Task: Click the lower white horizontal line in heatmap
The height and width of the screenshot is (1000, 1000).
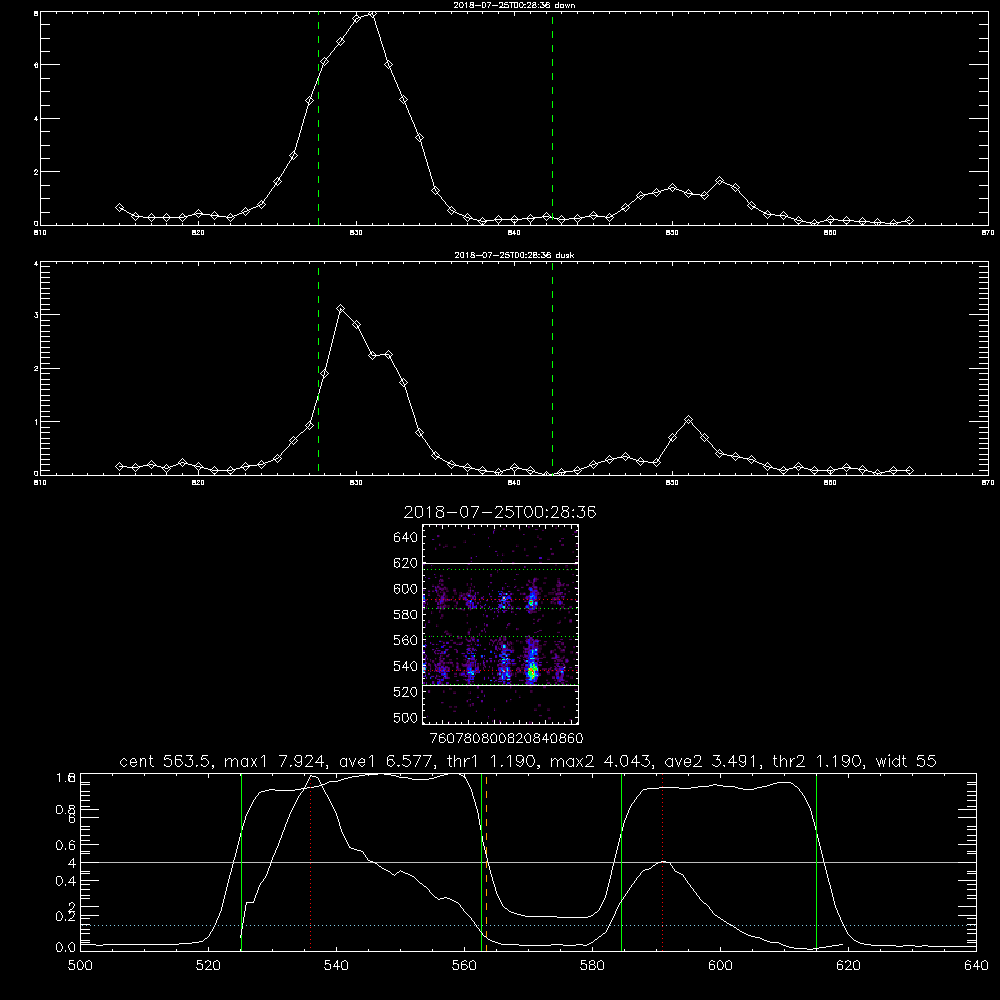Action: click(x=500, y=686)
